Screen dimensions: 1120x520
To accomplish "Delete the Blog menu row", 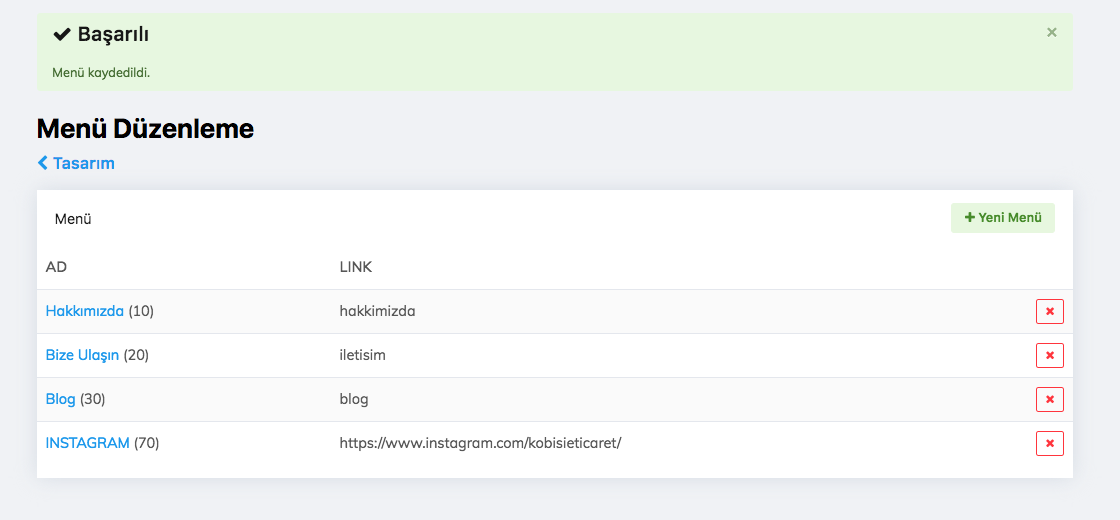I will [1049, 400].
